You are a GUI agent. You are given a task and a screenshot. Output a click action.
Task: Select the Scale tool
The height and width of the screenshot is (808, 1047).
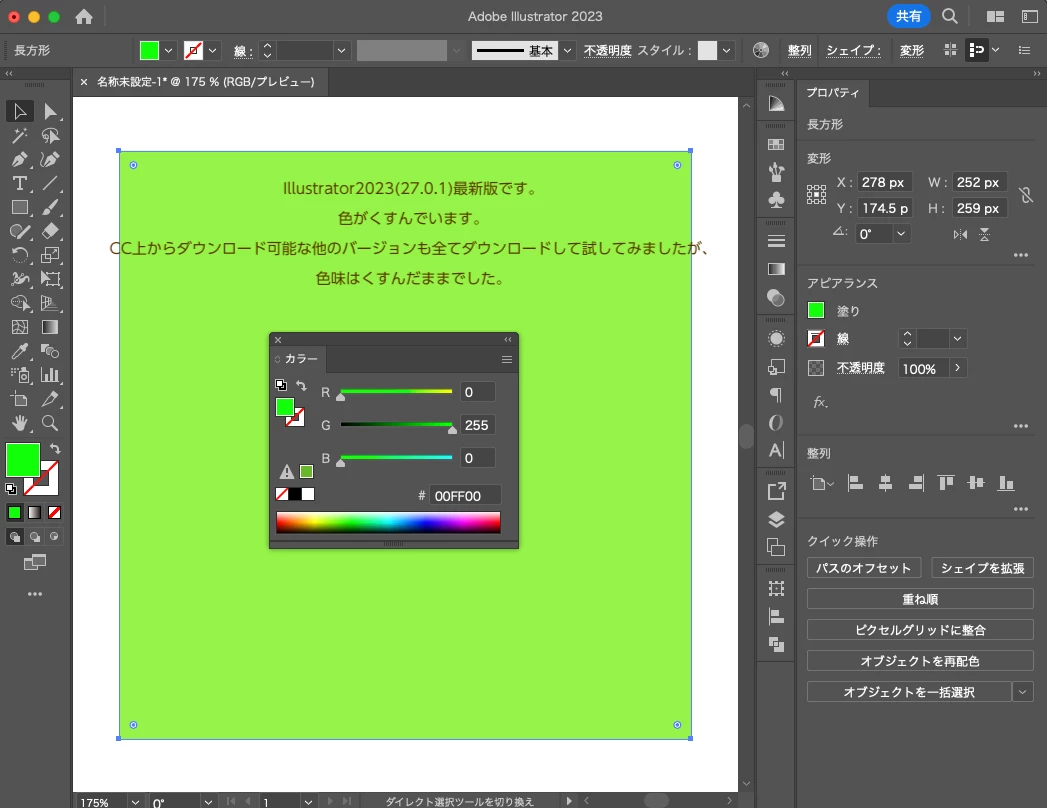50,255
